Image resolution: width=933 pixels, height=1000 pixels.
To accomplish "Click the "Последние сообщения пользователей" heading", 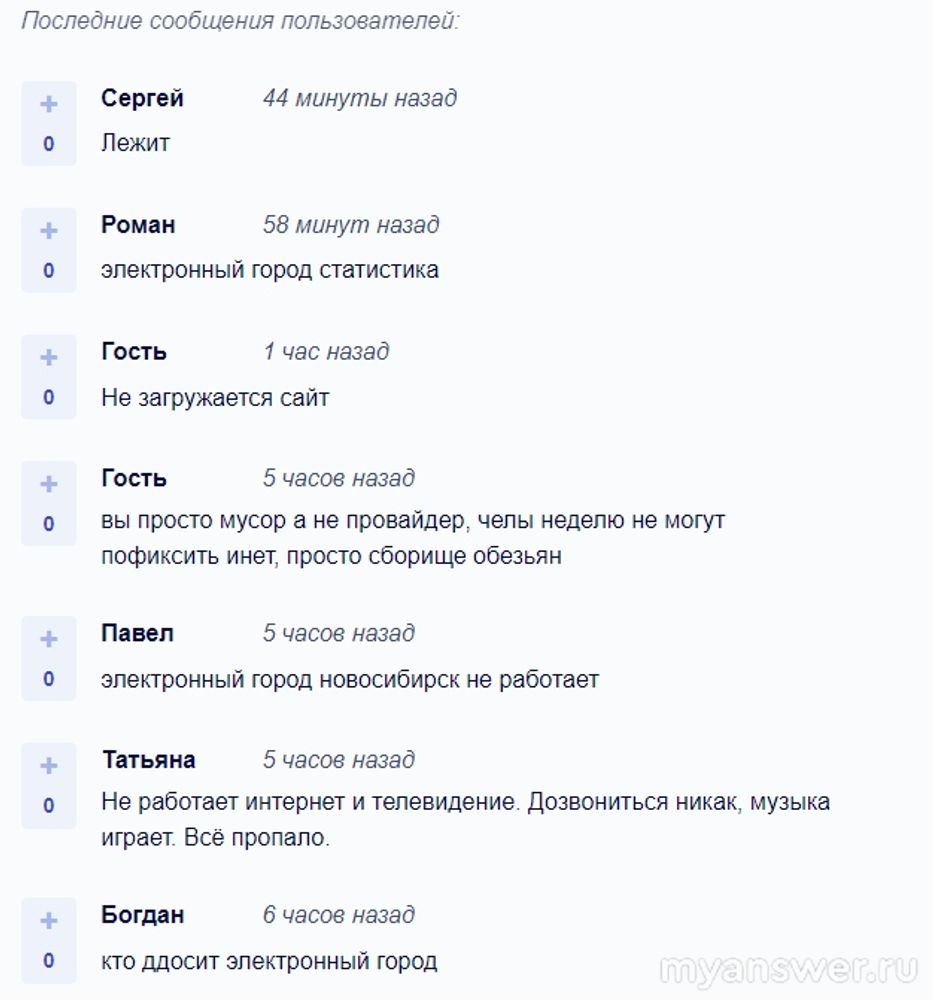I will coord(240,21).
